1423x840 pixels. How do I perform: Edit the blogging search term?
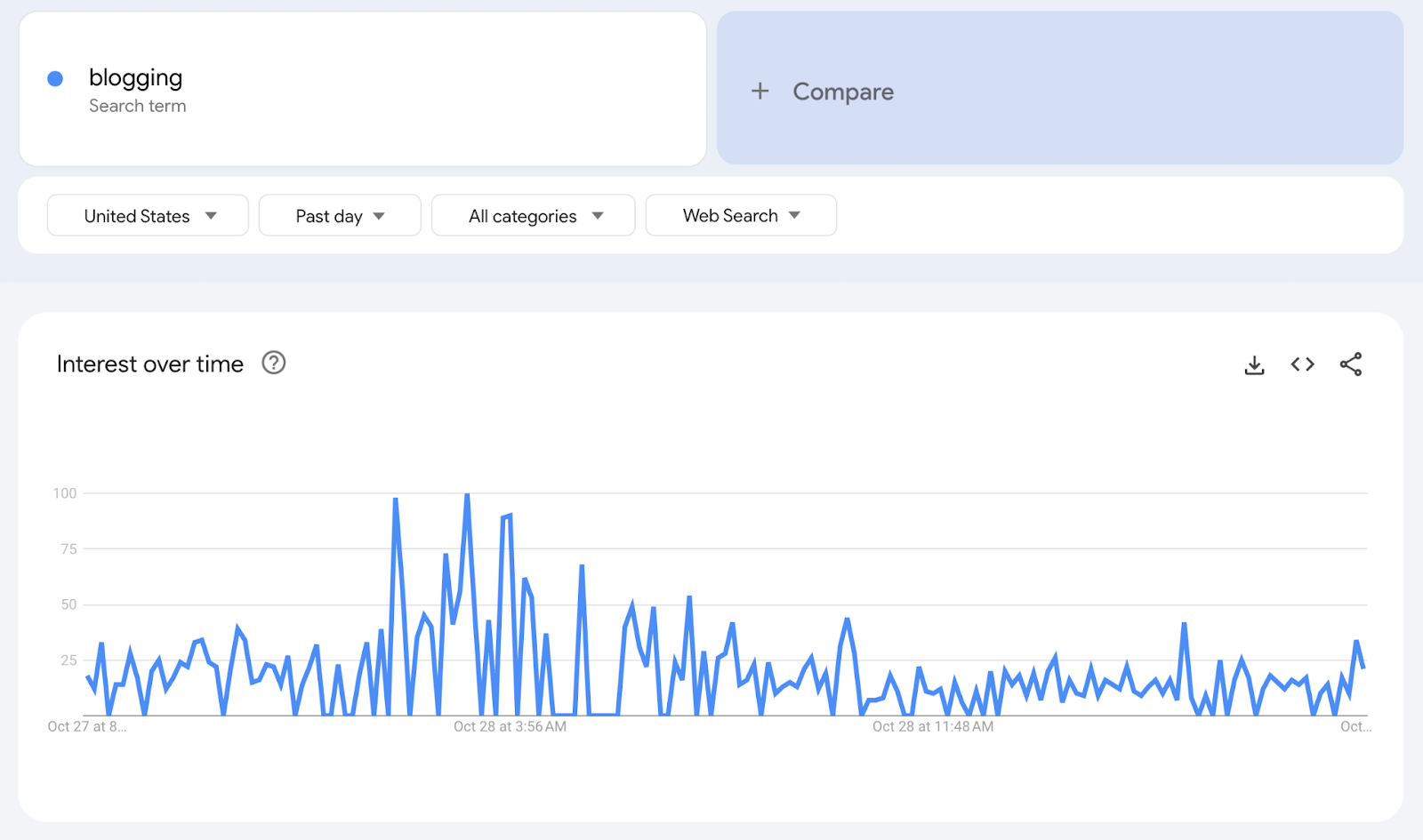point(136,78)
